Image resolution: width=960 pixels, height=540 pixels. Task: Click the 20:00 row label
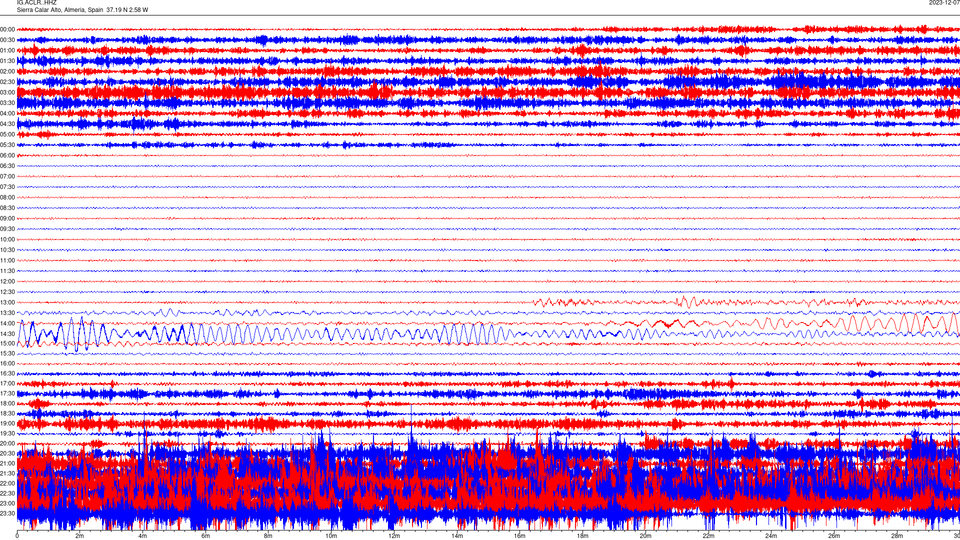click(7, 443)
